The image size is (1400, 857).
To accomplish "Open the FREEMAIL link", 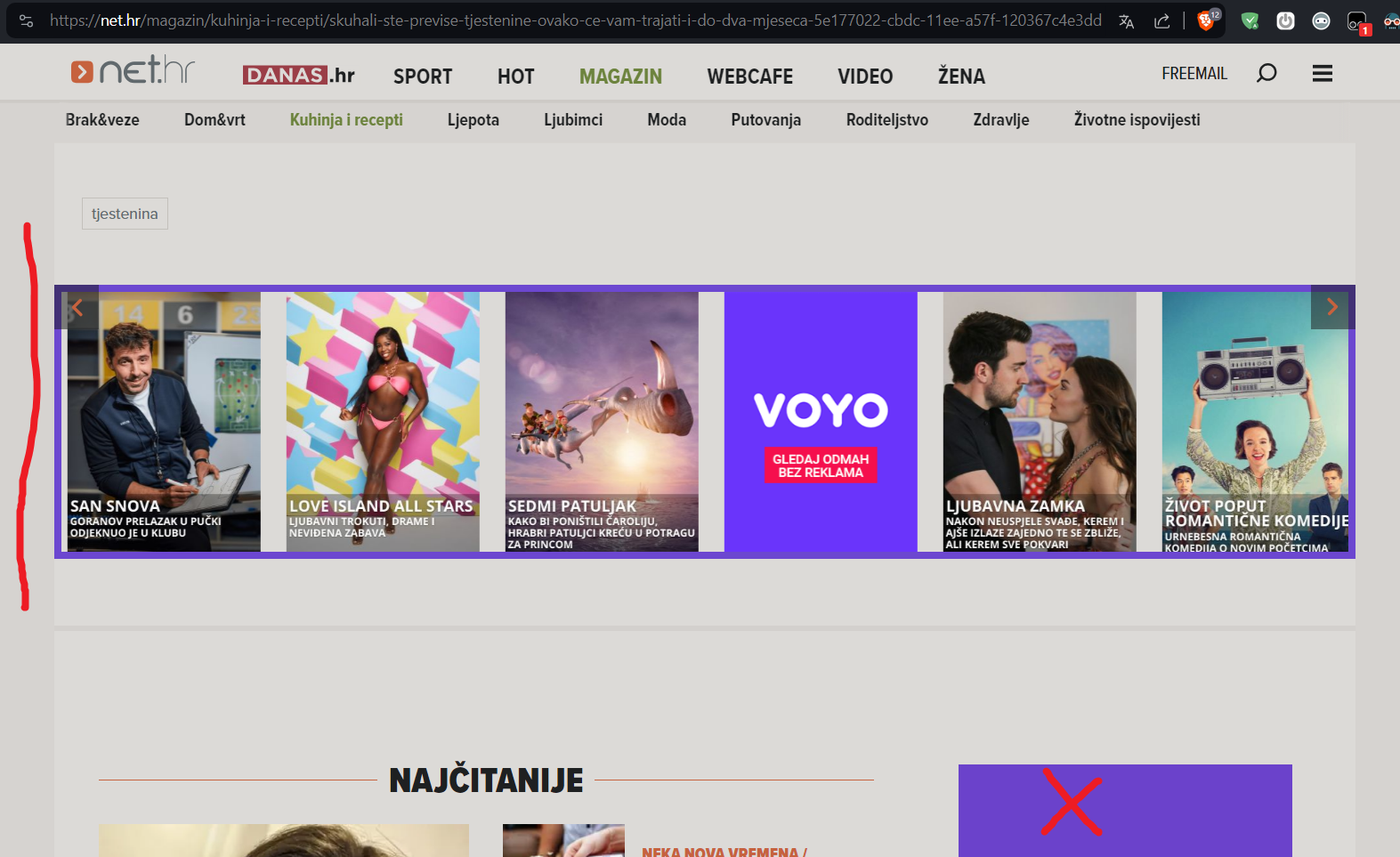I will (x=1194, y=74).
